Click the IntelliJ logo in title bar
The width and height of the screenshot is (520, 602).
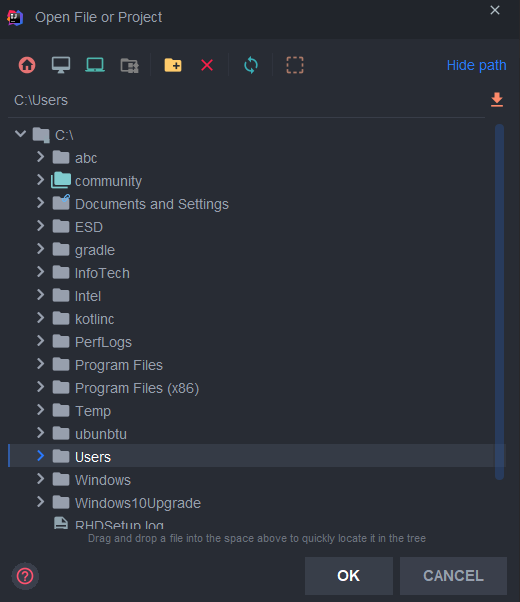tap(15, 17)
